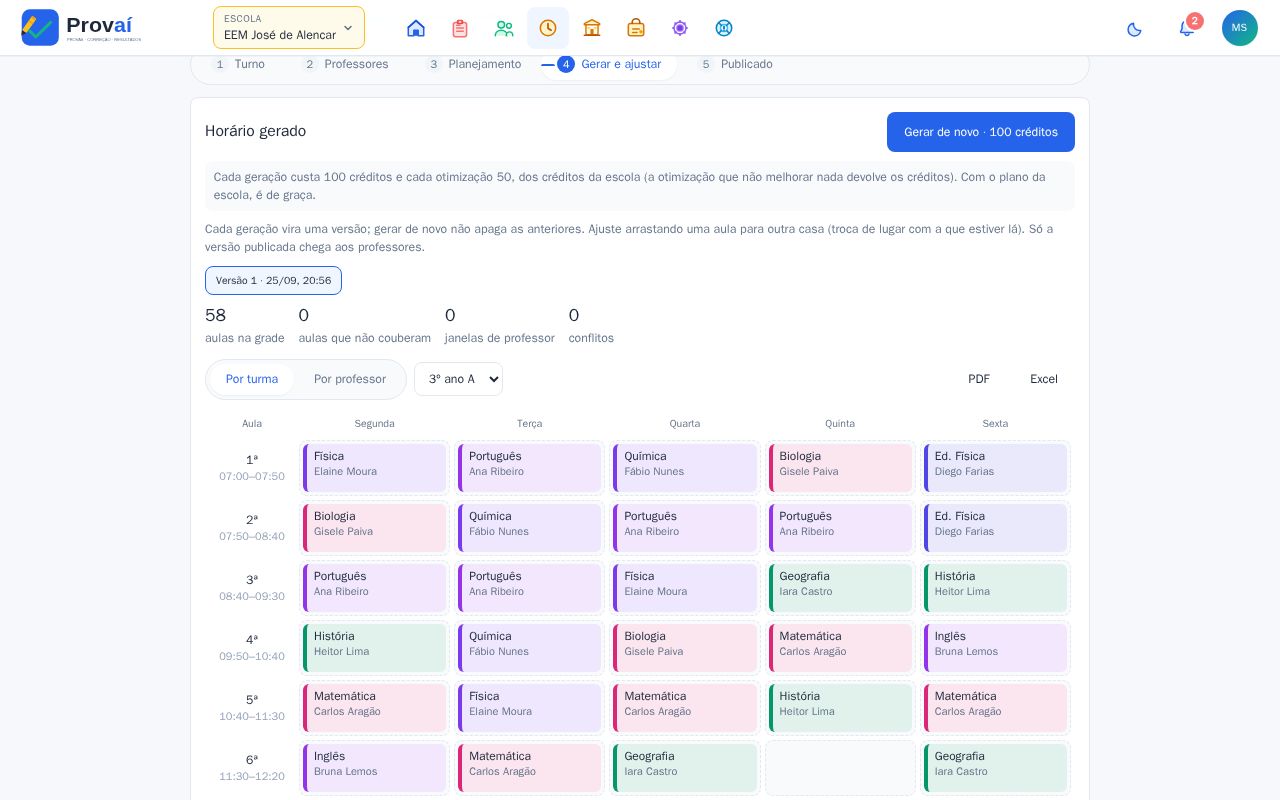The image size is (1280, 800).
Task: Export the schedule as PDF
Action: (979, 379)
